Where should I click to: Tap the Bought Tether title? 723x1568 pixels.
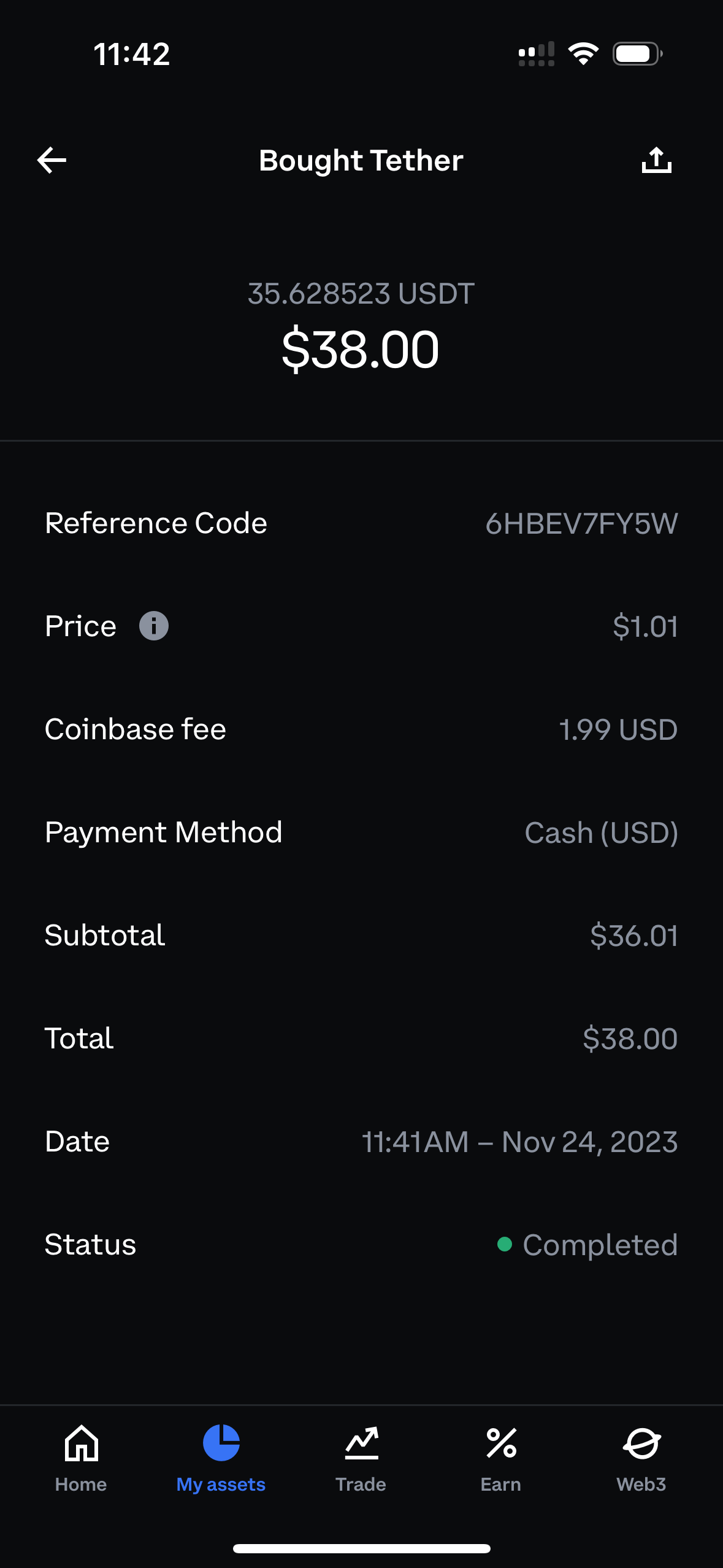pos(361,161)
